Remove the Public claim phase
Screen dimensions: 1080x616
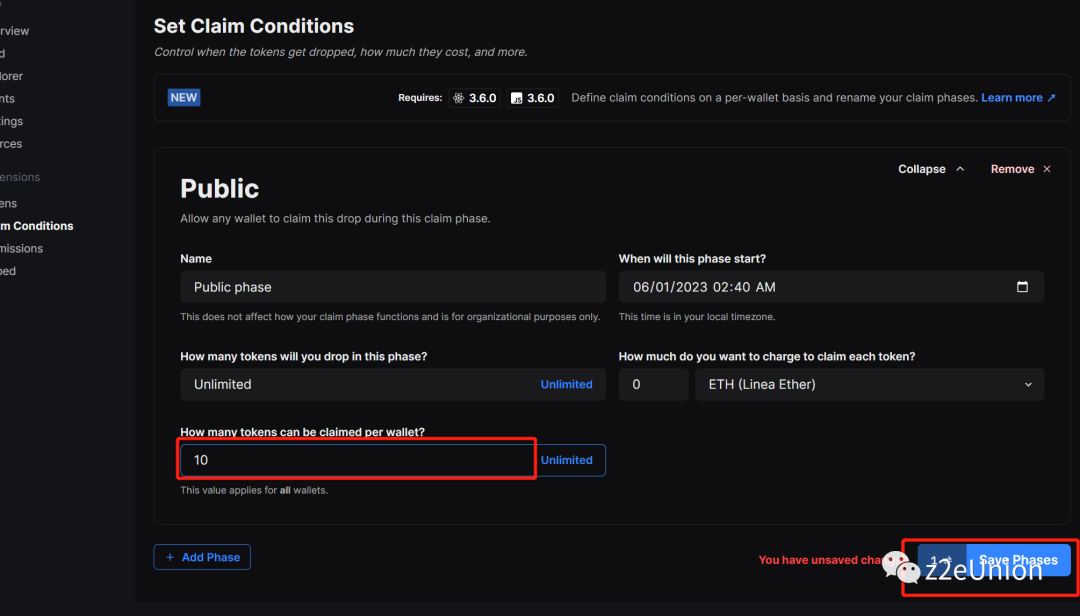point(1020,169)
